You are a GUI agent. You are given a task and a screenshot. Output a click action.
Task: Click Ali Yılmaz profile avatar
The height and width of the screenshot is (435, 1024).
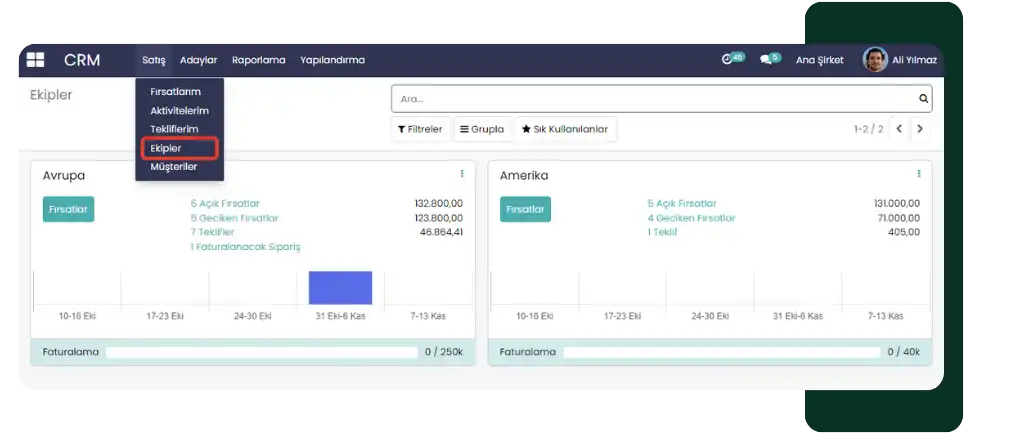(x=874, y=59)
